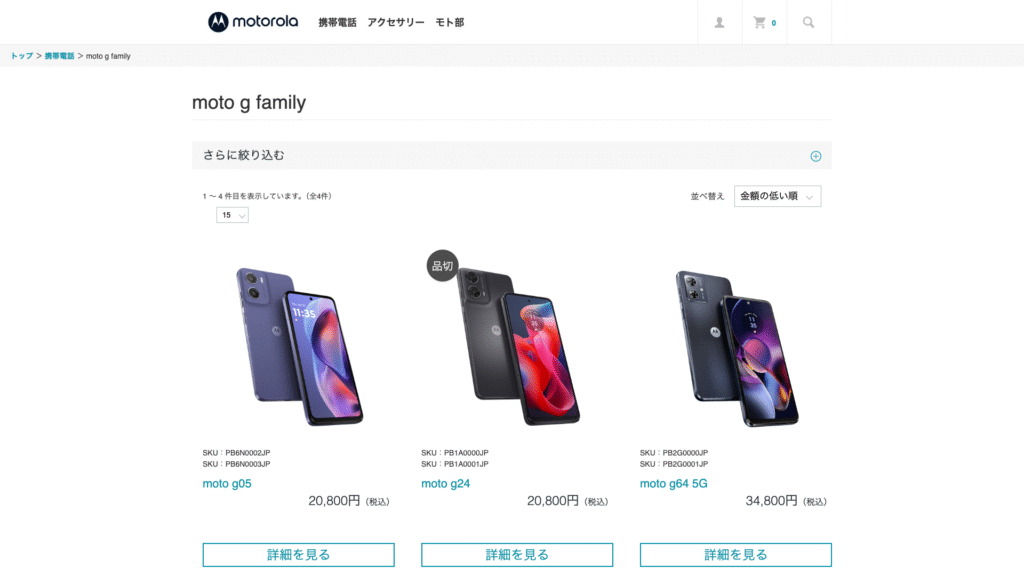Click 詳細を見る button for moto g24
Viewport: 1024px width, 576px height.
click(517, 554)
